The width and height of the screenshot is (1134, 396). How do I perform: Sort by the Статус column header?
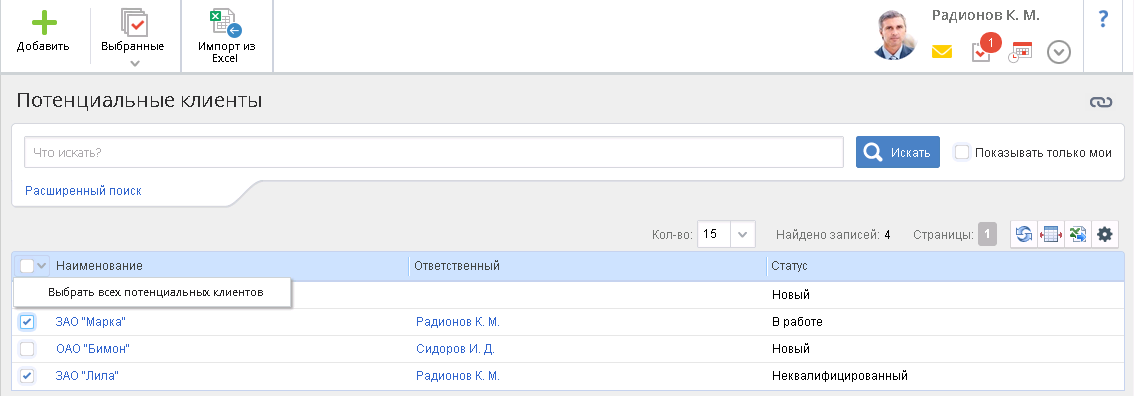(x=789, y=266)
